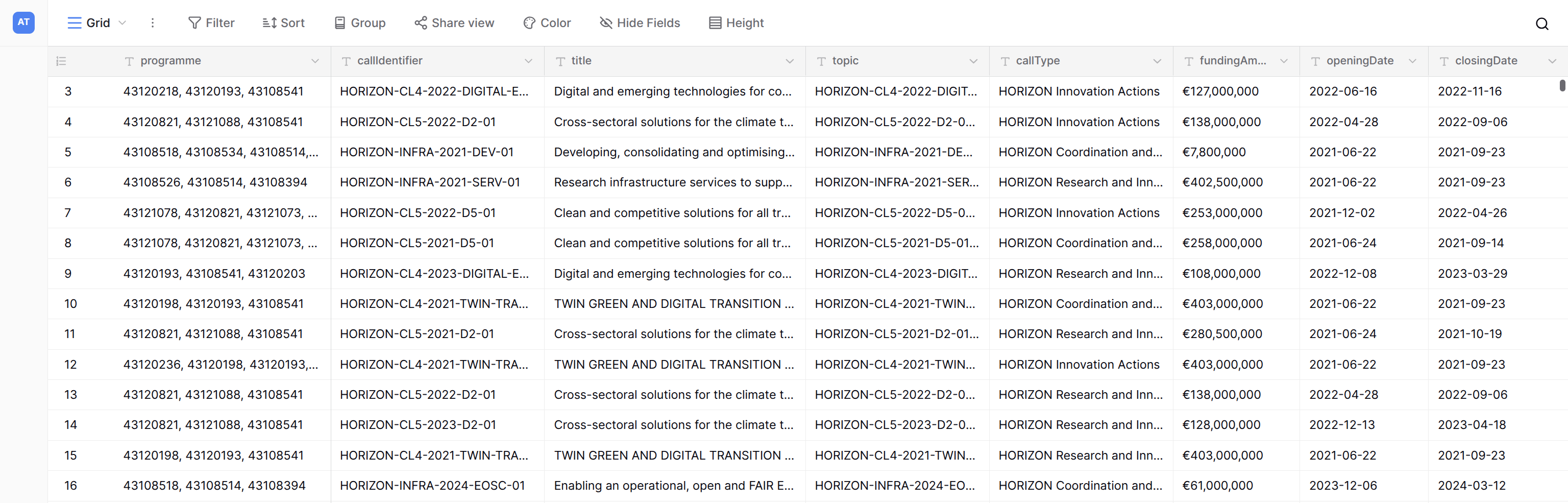Click the three-dot more options icon

point(152,23)
